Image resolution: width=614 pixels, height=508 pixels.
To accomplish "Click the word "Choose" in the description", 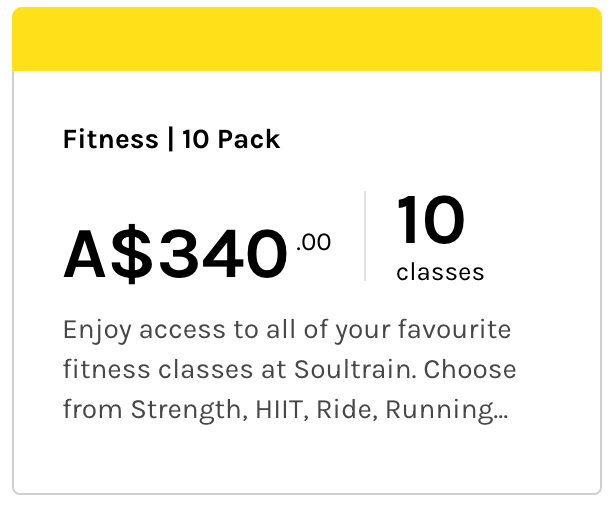I will click(470, 369).
